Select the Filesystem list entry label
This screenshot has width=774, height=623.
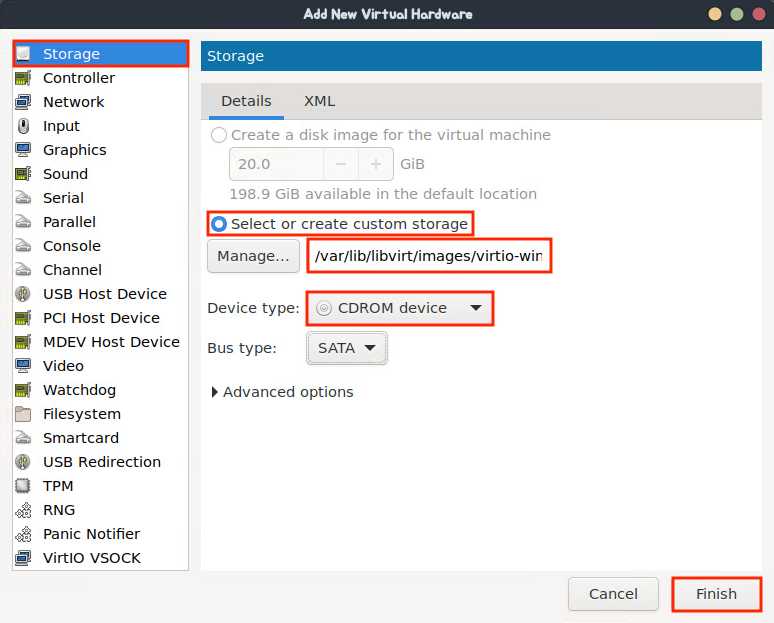pos(82,414)
